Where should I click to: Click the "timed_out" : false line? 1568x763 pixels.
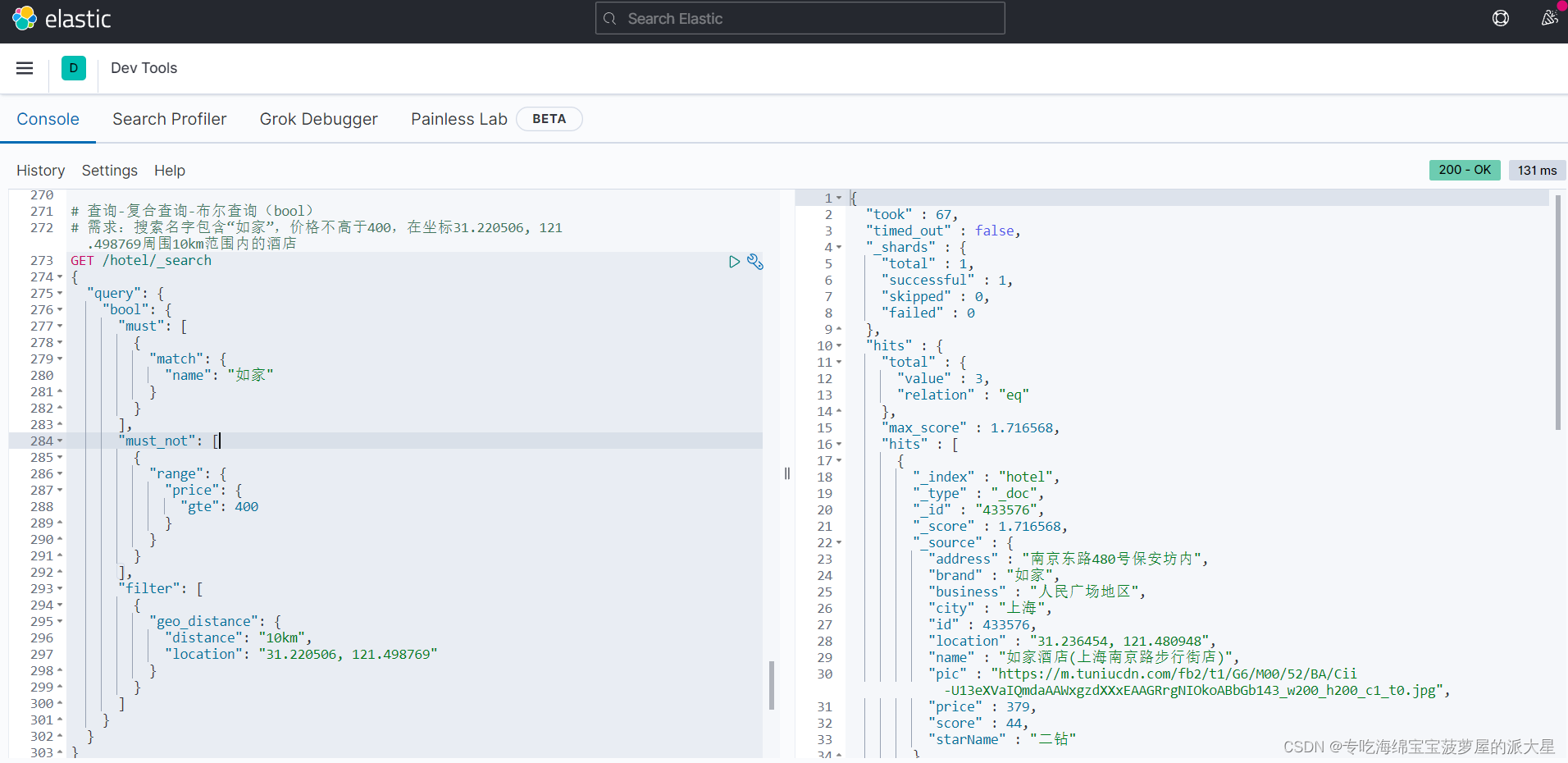[943, 231]
